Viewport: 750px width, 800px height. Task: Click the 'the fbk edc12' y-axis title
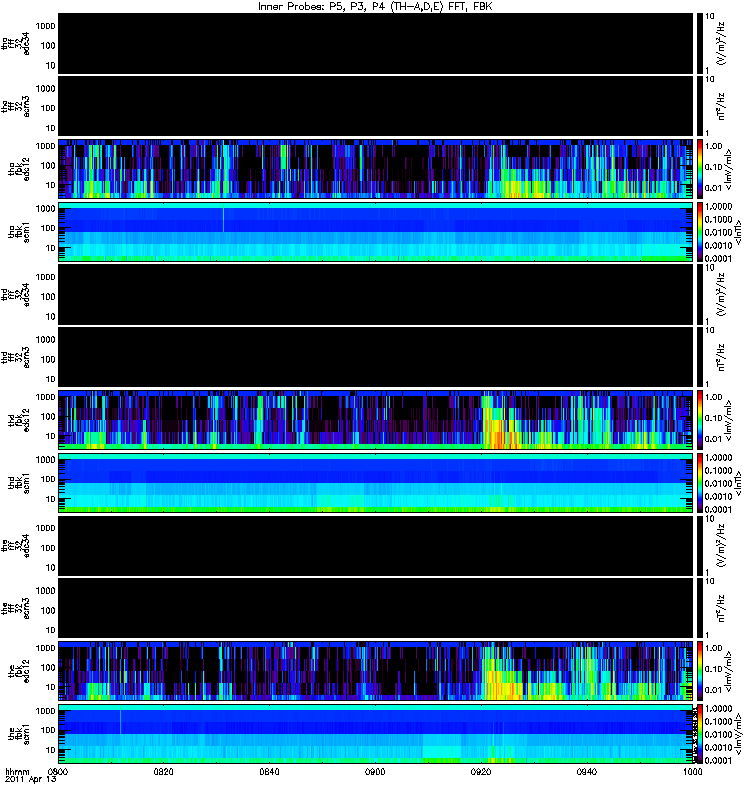(18, 671)
